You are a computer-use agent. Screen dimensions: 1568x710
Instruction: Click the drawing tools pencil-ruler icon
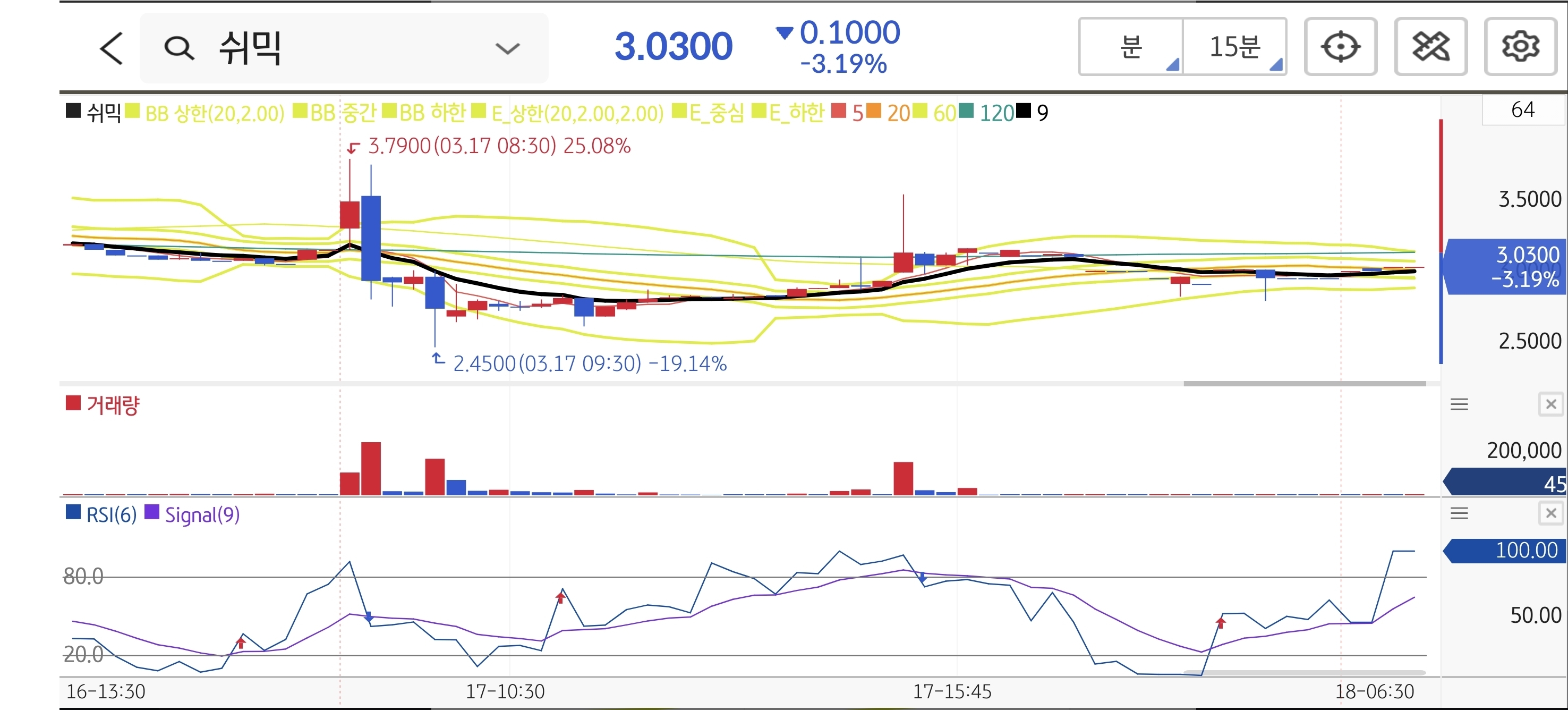coord(1430,47)
